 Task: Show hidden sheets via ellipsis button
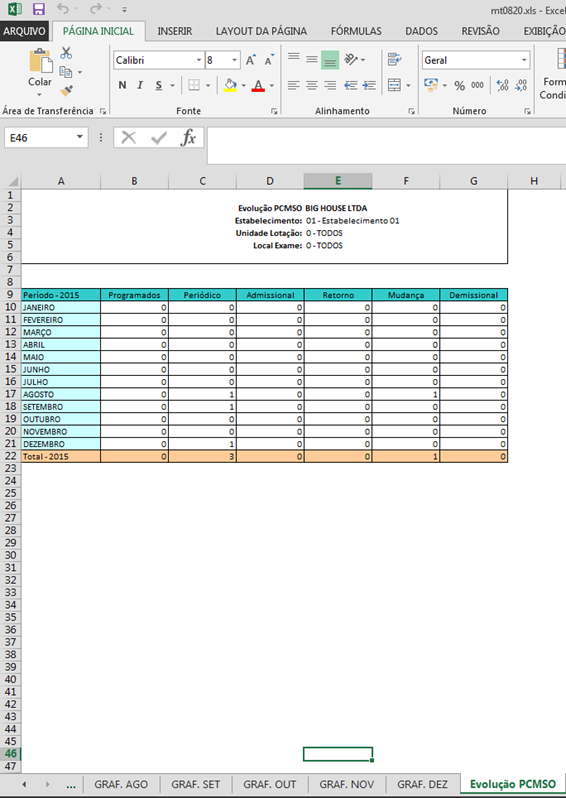click(71, 785)
